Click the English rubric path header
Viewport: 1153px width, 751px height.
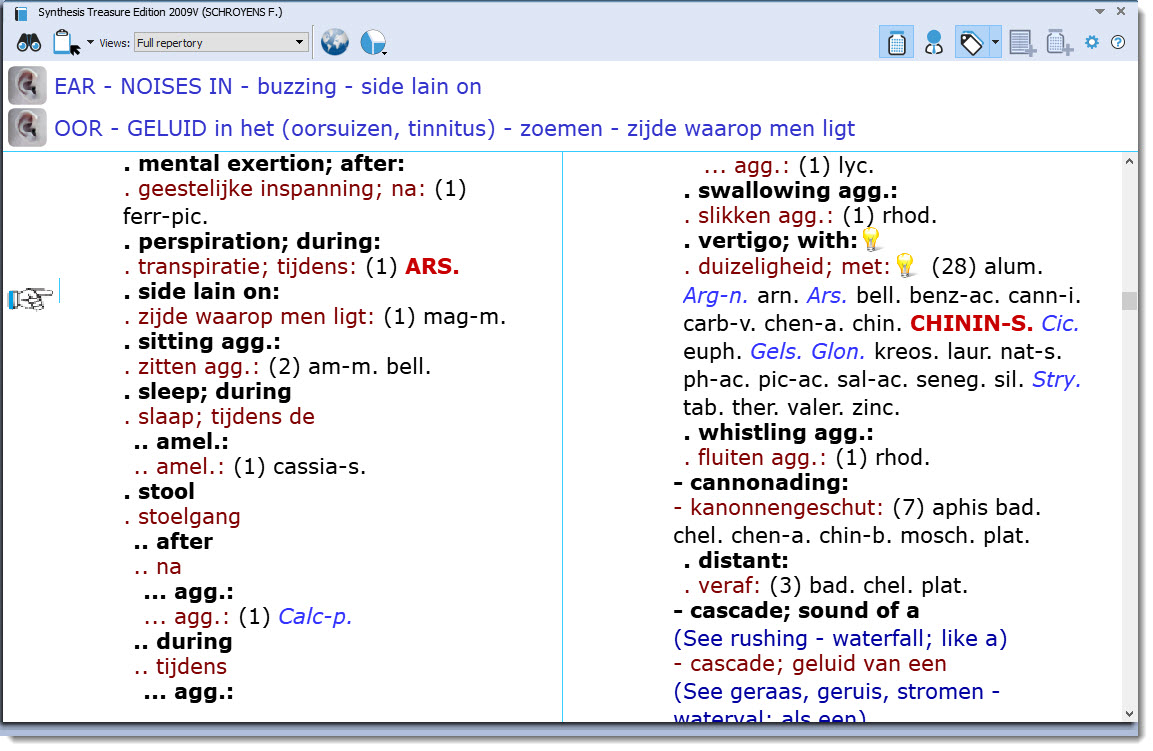(267, 87)
